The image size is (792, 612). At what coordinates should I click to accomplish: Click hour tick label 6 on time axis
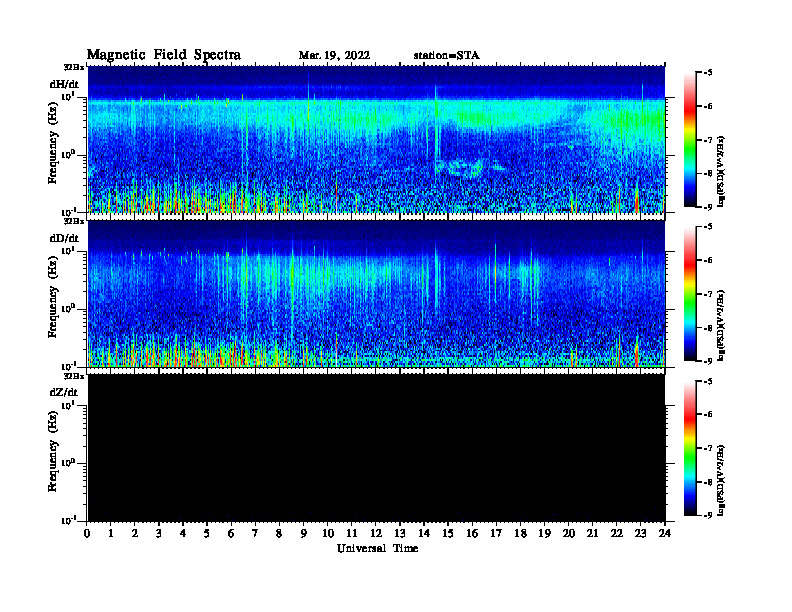pyautogui.click(x=231, y=534)
